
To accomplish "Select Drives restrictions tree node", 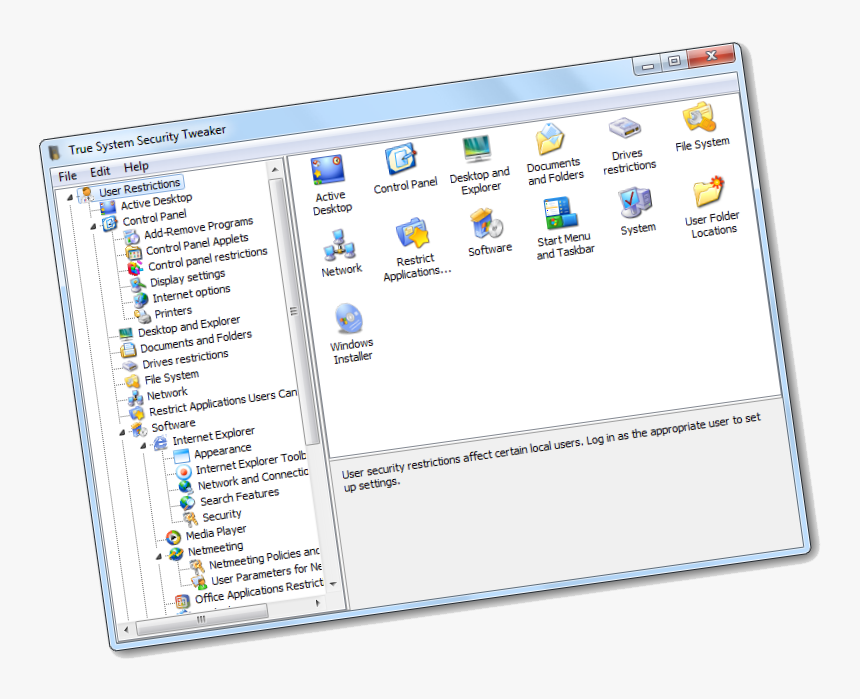I will 185,359.
